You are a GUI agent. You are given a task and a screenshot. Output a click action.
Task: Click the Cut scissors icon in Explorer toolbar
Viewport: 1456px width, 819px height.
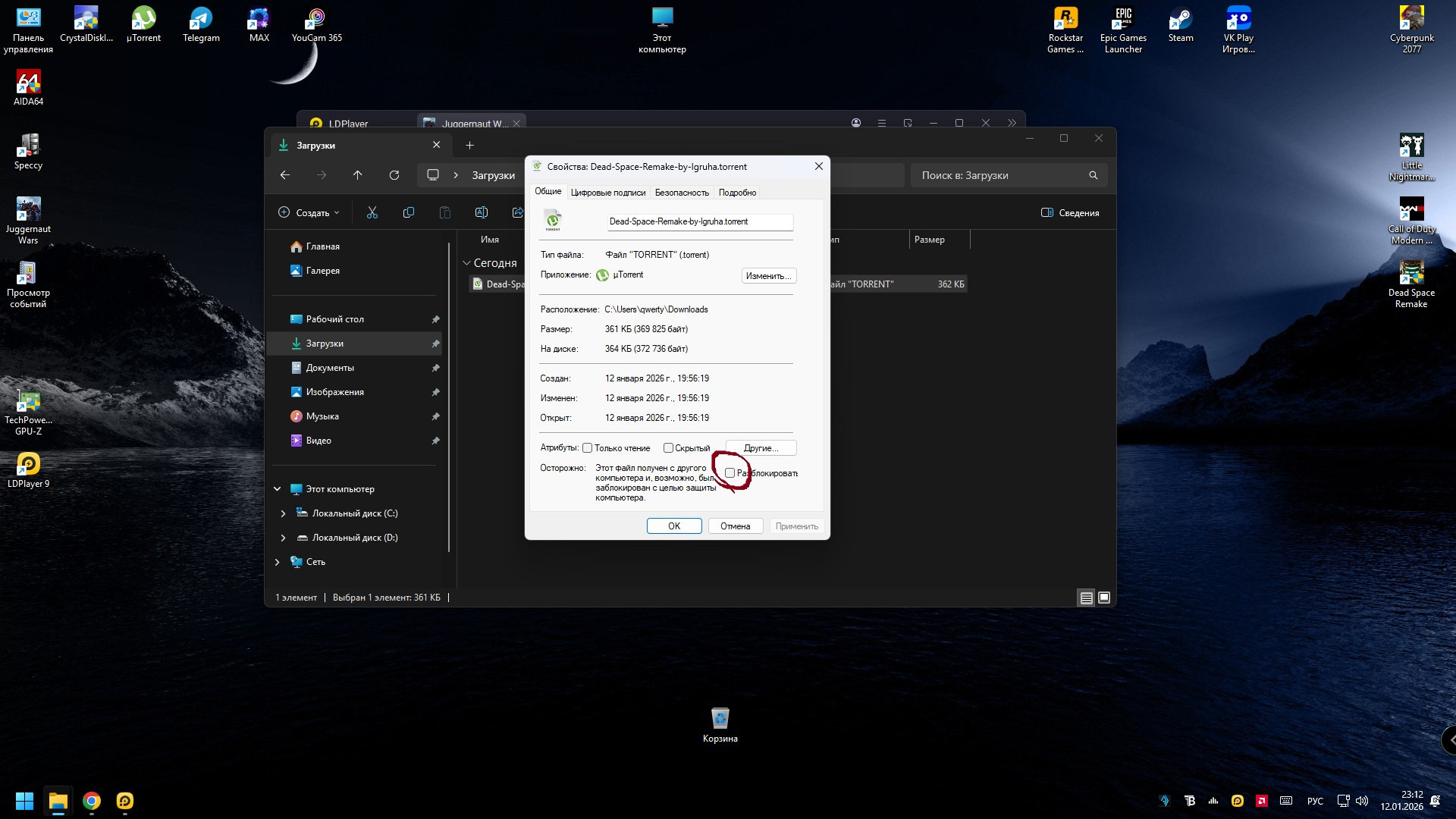372,213
